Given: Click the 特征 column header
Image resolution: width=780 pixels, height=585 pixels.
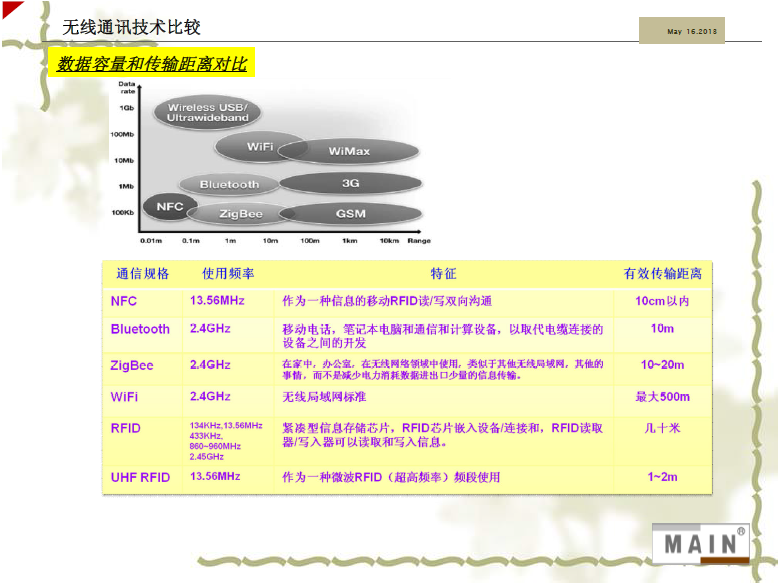Looking at the screenshot, I should [443, 274].
